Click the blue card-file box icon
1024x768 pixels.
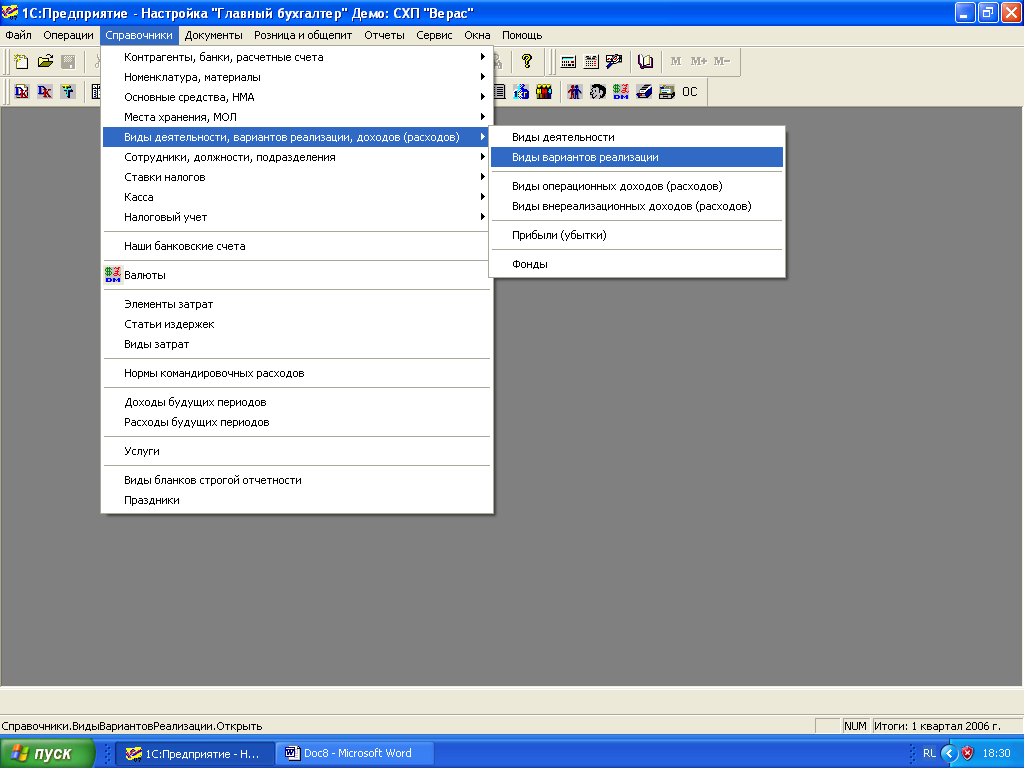tap(644, 91)
